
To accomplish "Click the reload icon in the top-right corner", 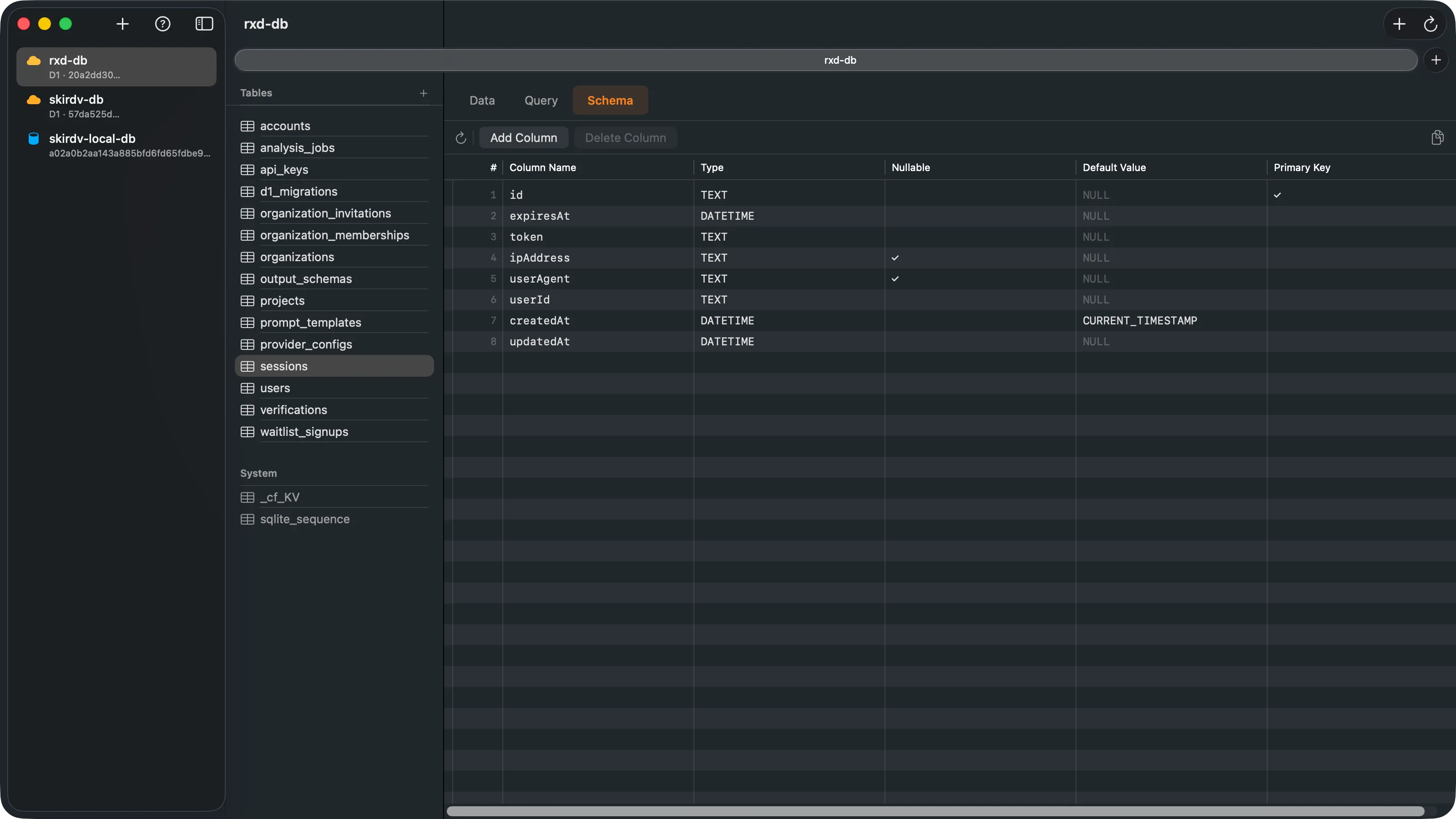I will 1431,24.
